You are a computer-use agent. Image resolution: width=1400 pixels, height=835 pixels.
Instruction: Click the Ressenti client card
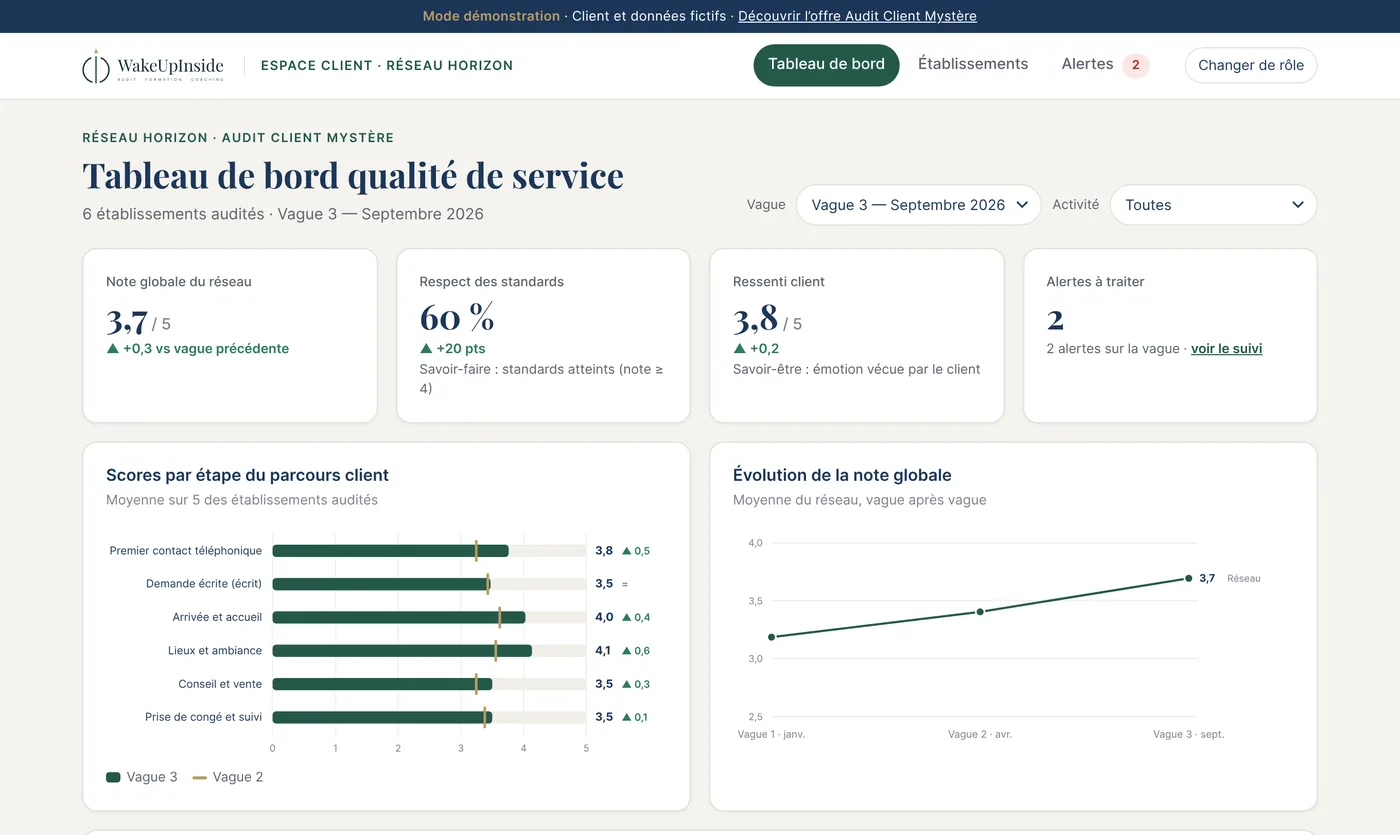point(857,336)
